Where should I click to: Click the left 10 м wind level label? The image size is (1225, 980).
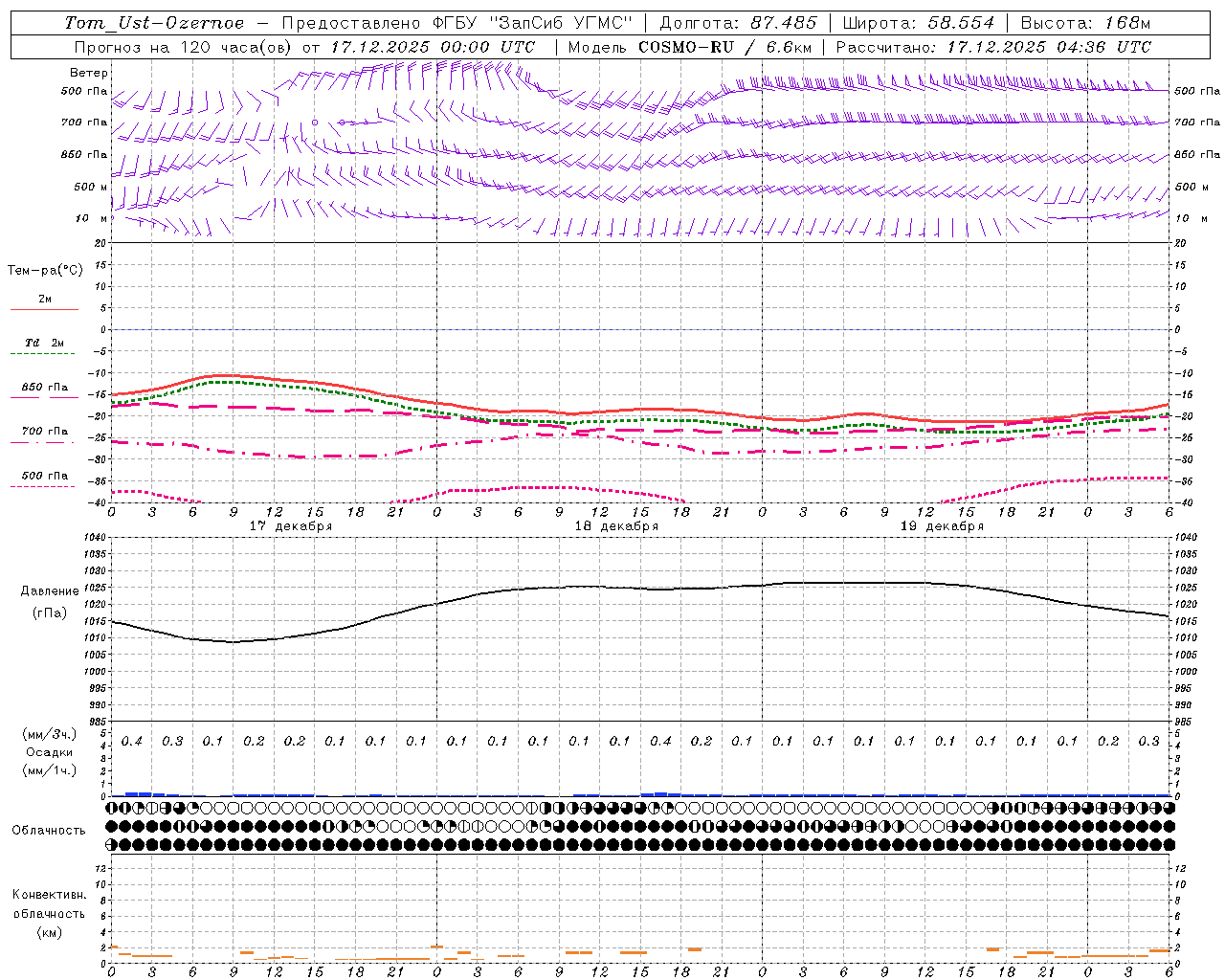tap(91, 218)
